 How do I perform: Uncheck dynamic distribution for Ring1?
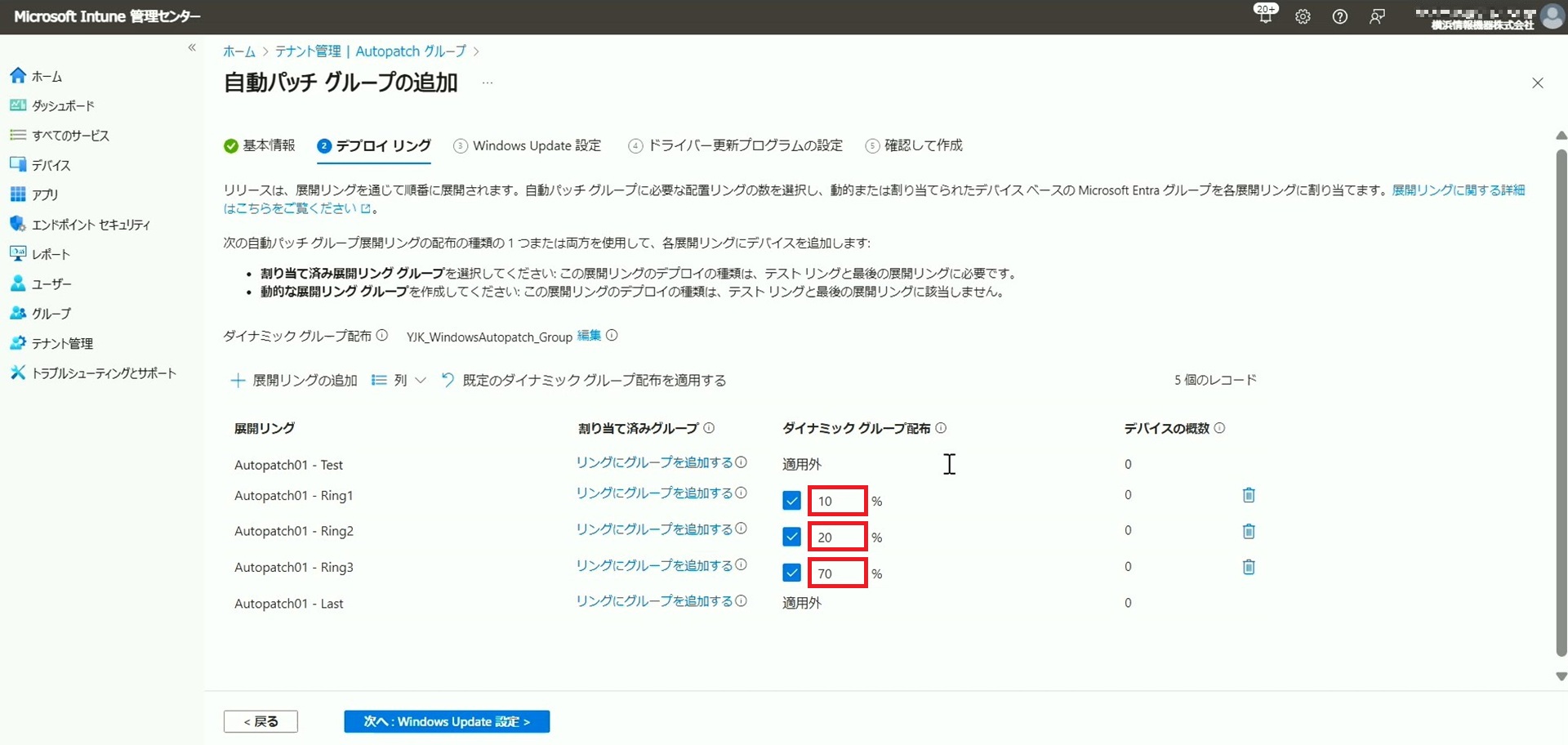click(x=791, y=501)
